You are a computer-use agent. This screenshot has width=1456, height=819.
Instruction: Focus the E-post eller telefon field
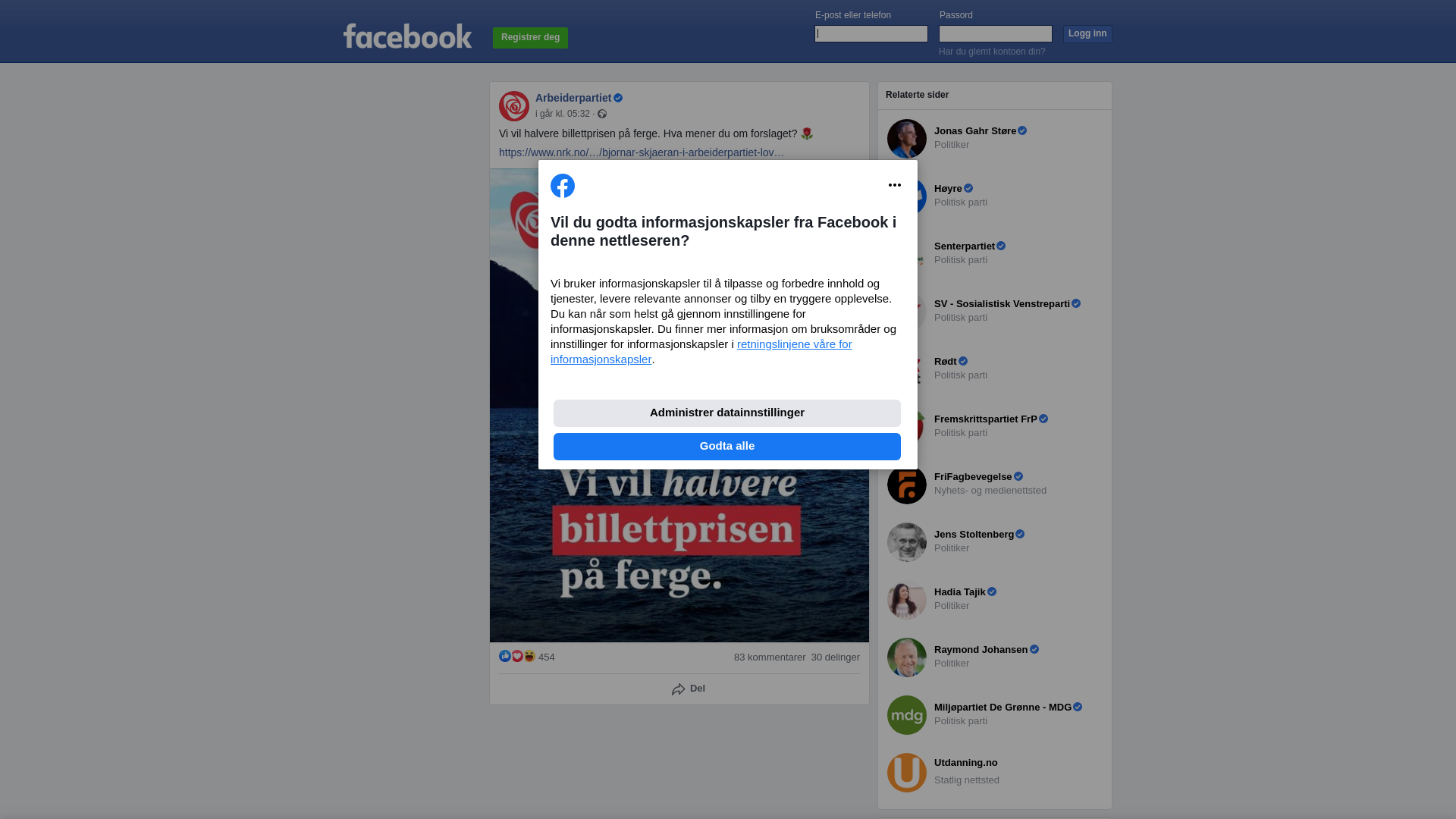pyautogui.click(x=871, y=33)
